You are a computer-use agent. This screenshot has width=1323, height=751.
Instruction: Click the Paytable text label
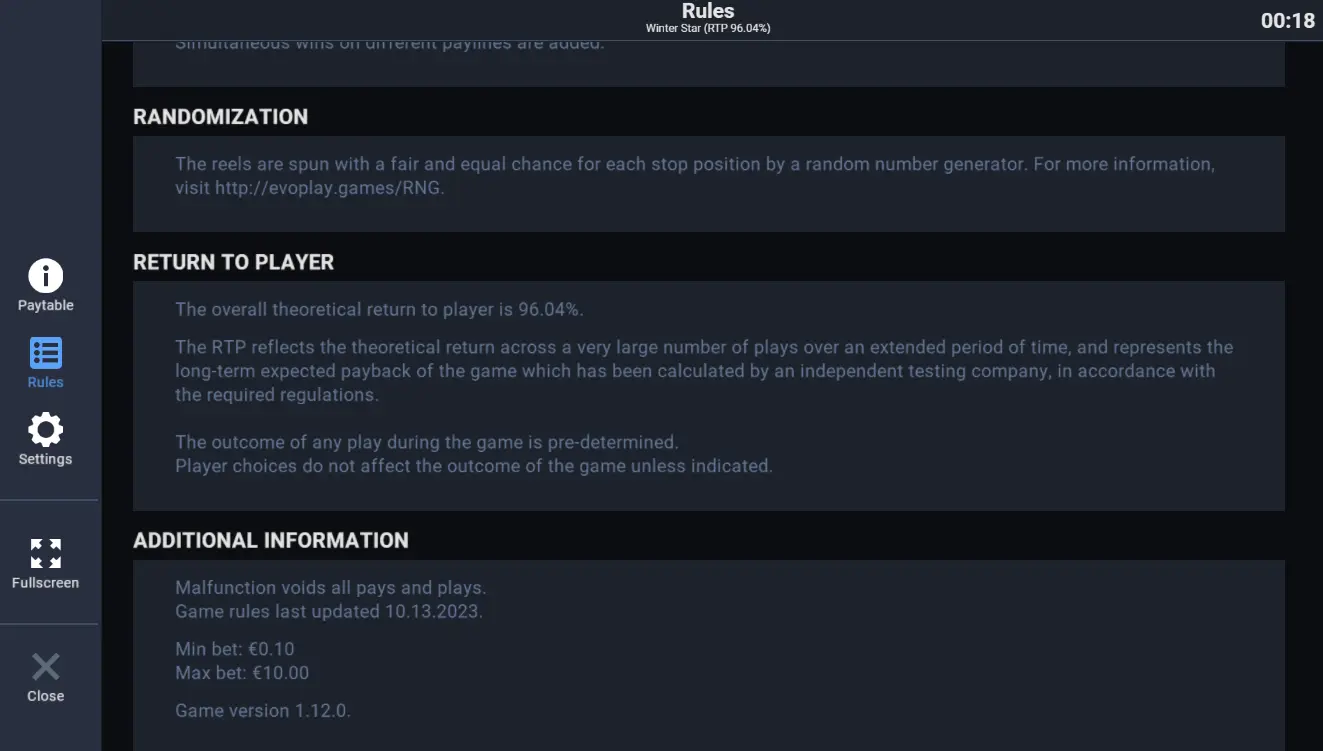point(45,305)
